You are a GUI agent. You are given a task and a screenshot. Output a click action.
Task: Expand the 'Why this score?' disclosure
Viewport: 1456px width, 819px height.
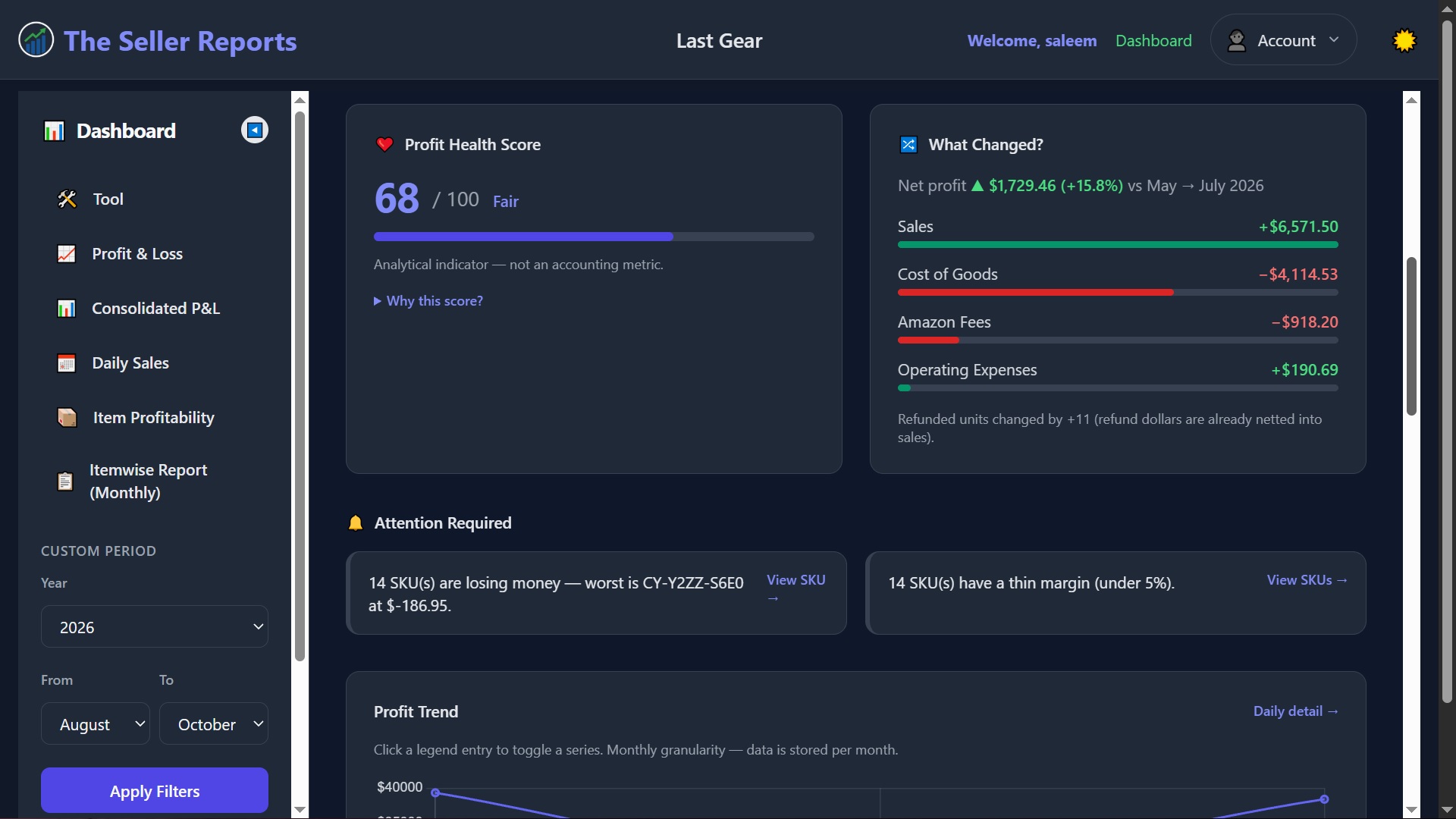tap(428, 301)
